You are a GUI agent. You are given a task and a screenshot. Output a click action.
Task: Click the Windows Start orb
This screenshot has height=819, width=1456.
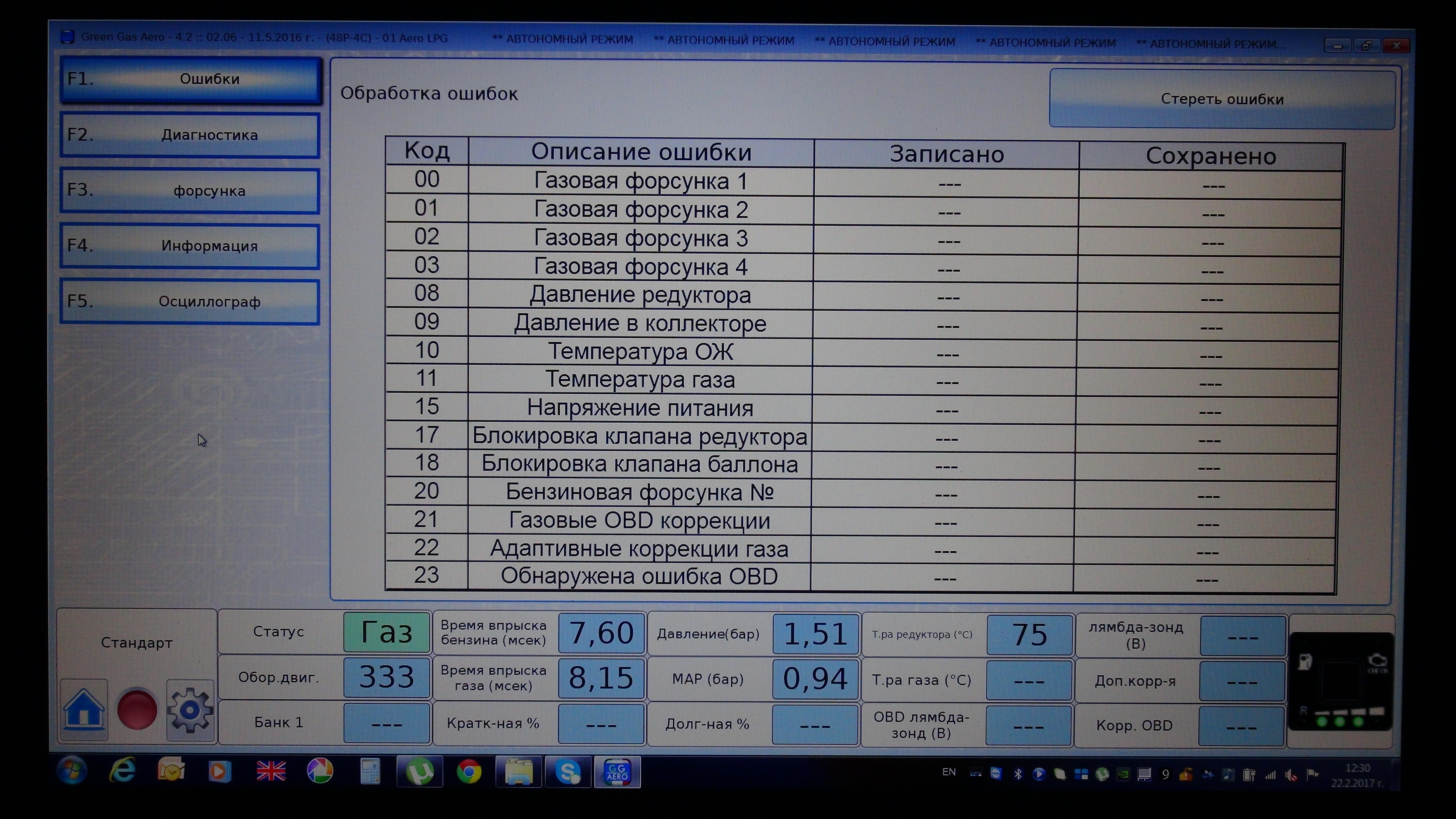(x=72, y=770)
